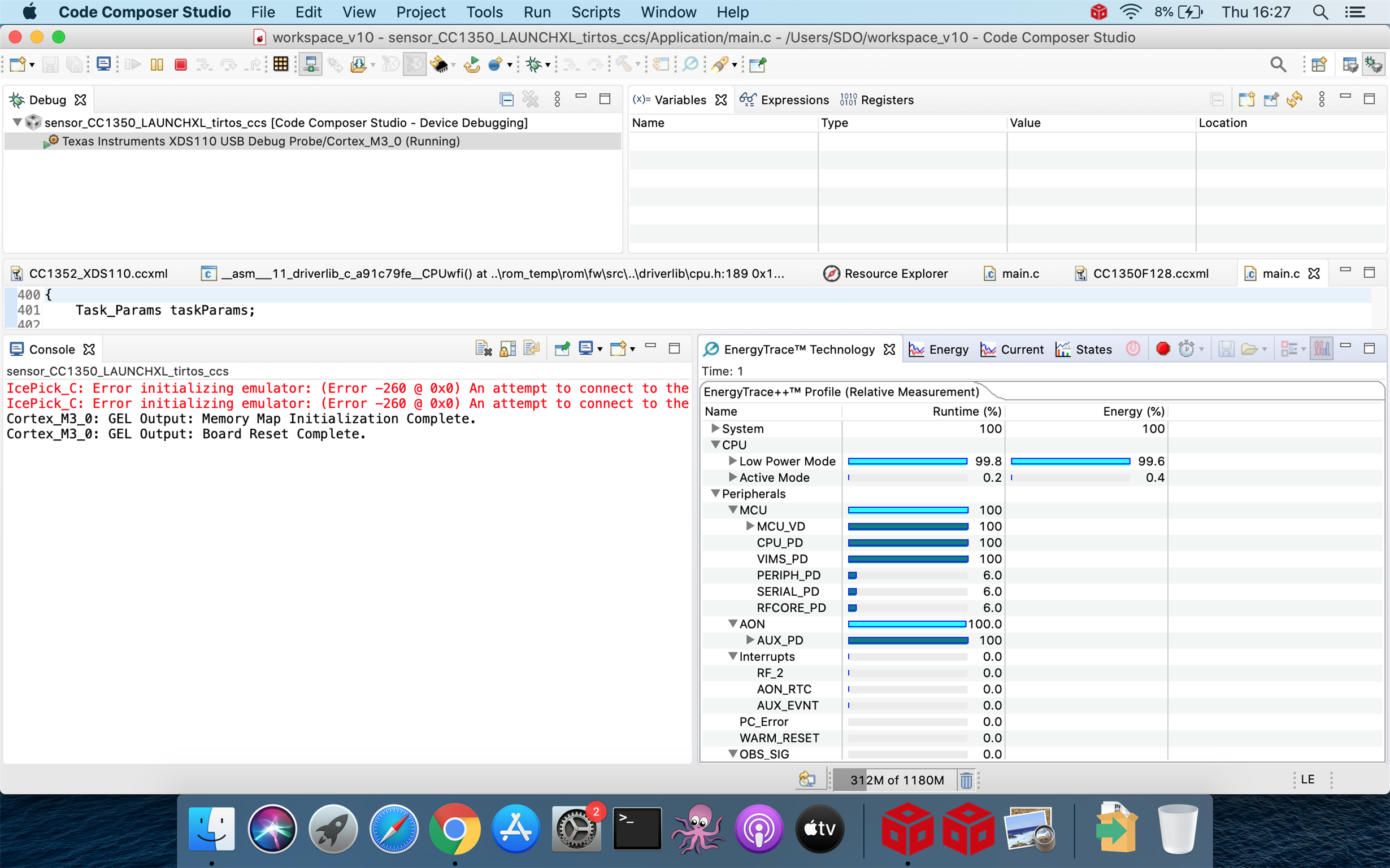Expand the System row in EnergyTrace
Screen dimensions: 1390x868
[x=715, y=428]
